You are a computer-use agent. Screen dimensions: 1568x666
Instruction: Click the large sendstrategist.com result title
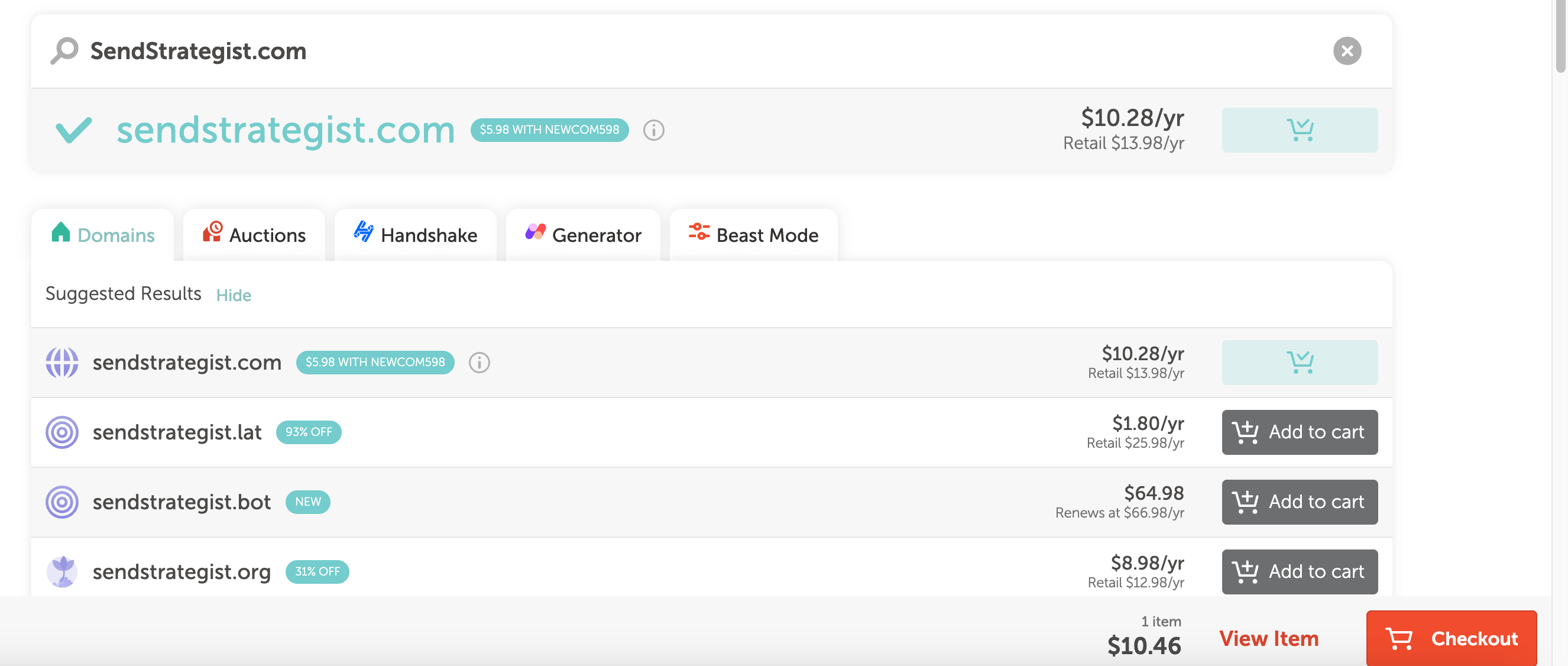[x=286, y=130]
